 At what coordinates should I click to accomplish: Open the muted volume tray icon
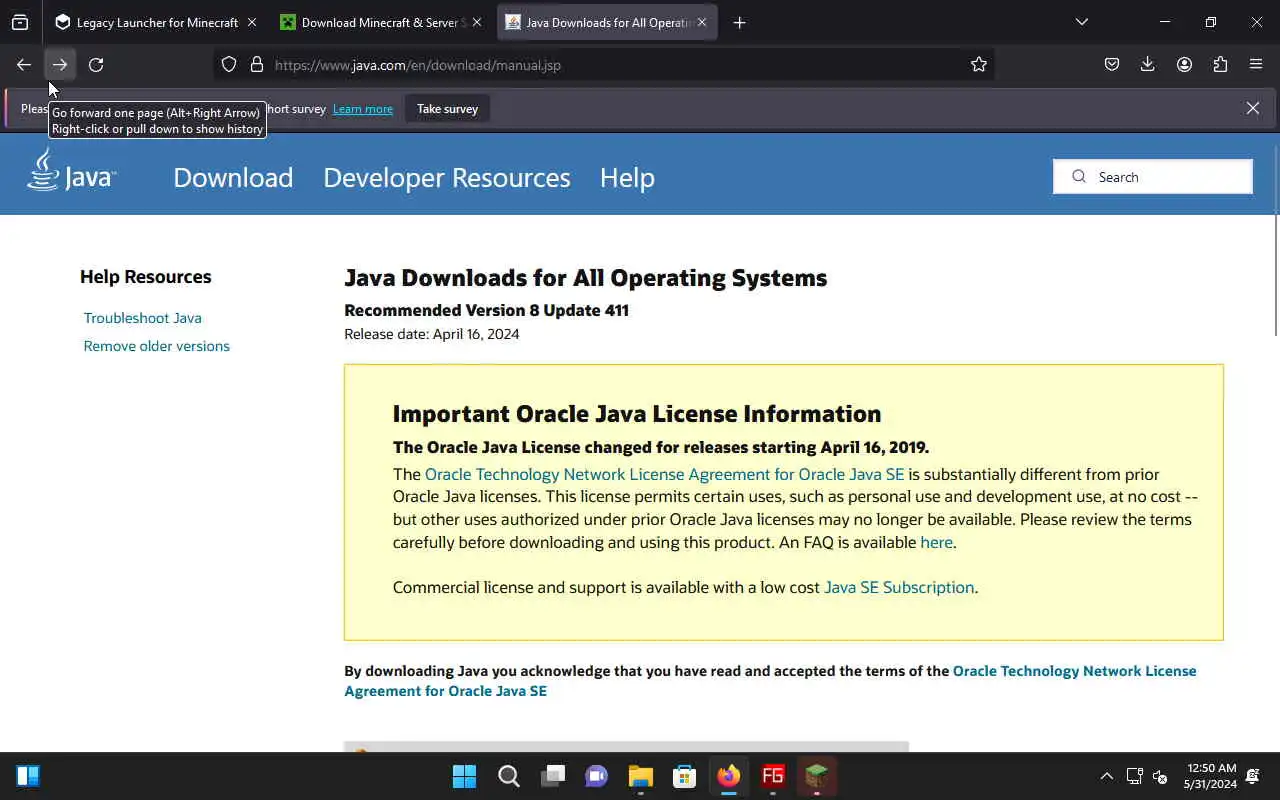click(x=1160, y=776)
